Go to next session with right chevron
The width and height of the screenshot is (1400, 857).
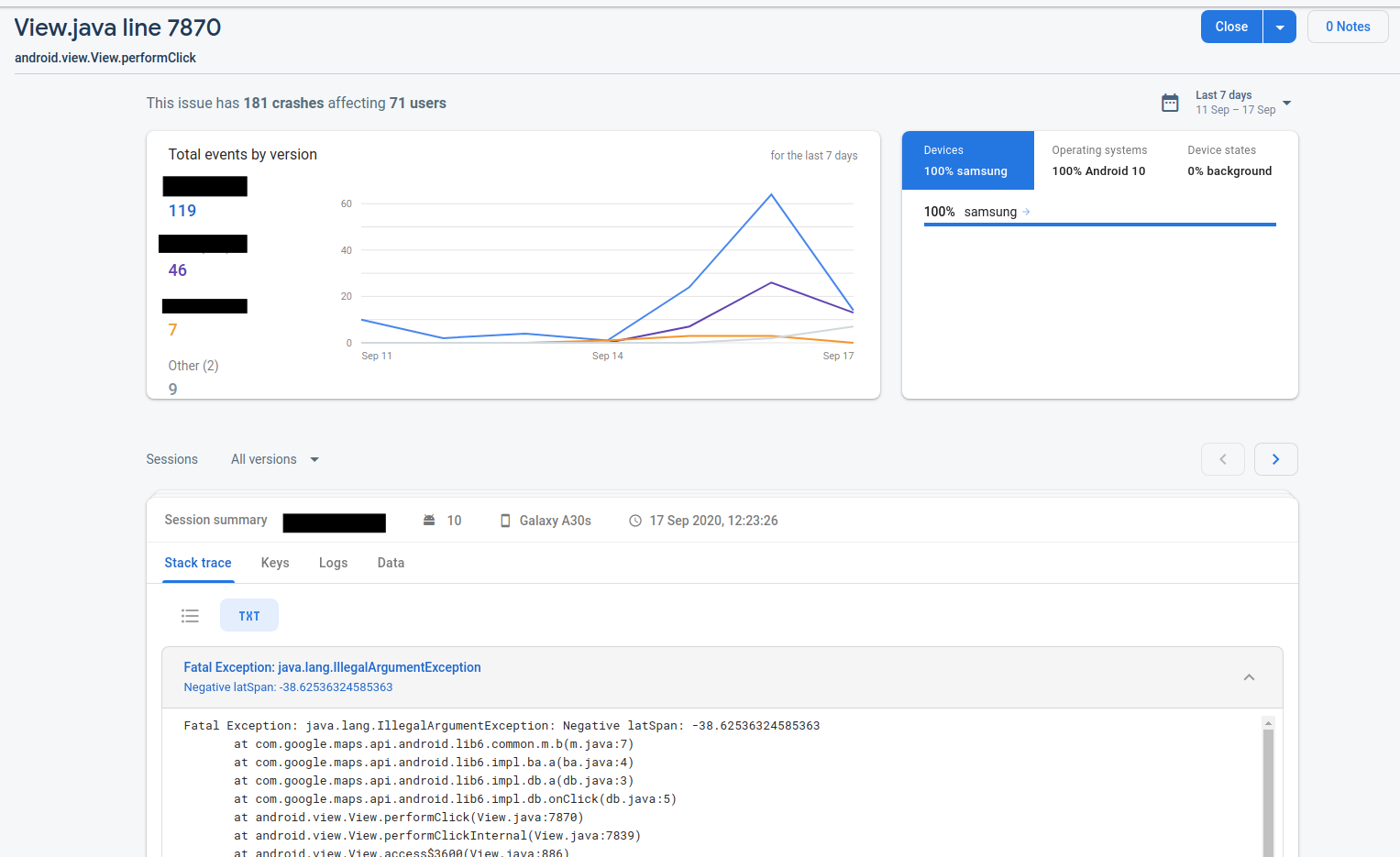pos(1275,459)
